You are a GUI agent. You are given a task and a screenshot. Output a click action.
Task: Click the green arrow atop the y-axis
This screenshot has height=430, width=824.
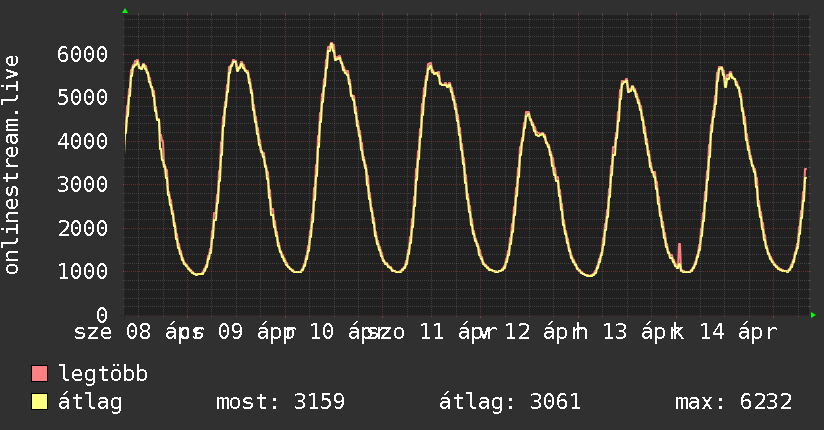tap(125, 11)
